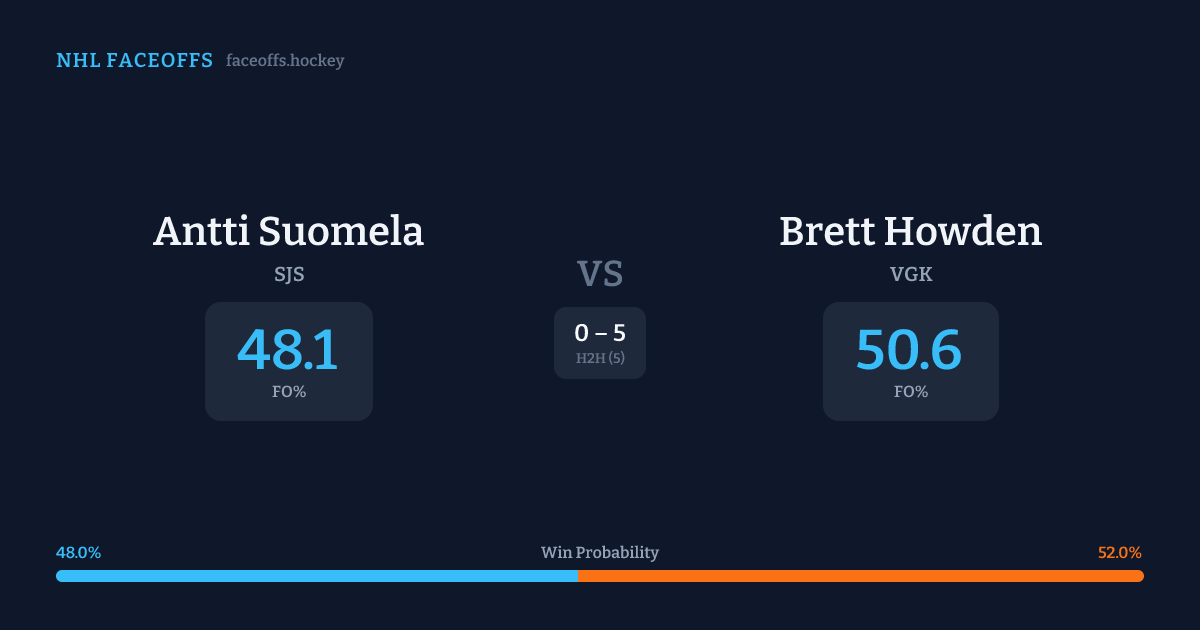Click the FO% label under 48.1

click(x=289, y=392)
